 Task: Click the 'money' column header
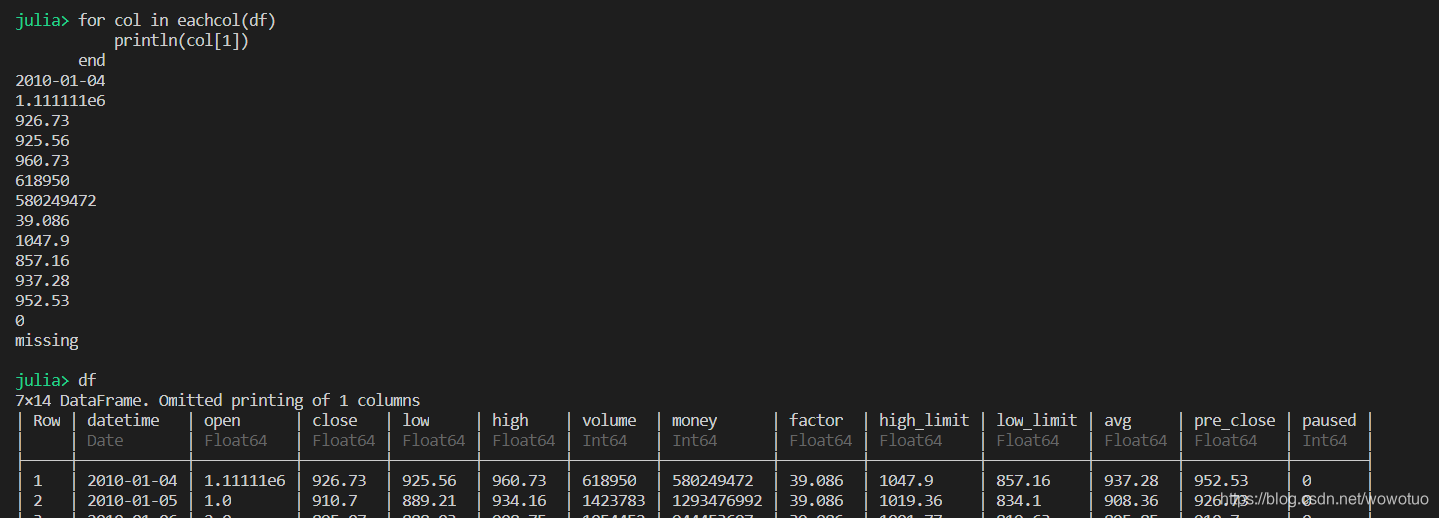tap(695, 421)
